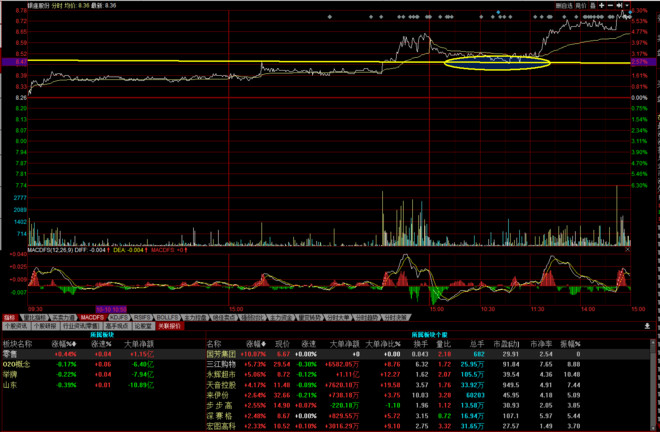Zoom in chart with the plus icon
Viewport: 660px width, 432px height.
pos(601,5)
